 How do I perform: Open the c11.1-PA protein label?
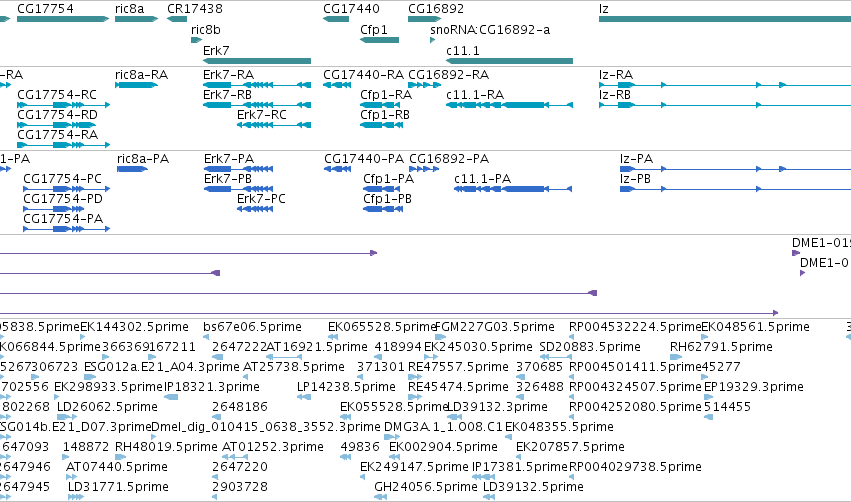(482, 179)
